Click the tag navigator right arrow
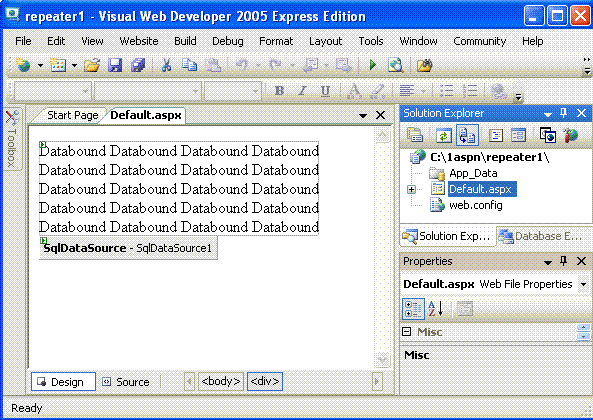Viewport: 593px width, 420px height. (377, 381)
